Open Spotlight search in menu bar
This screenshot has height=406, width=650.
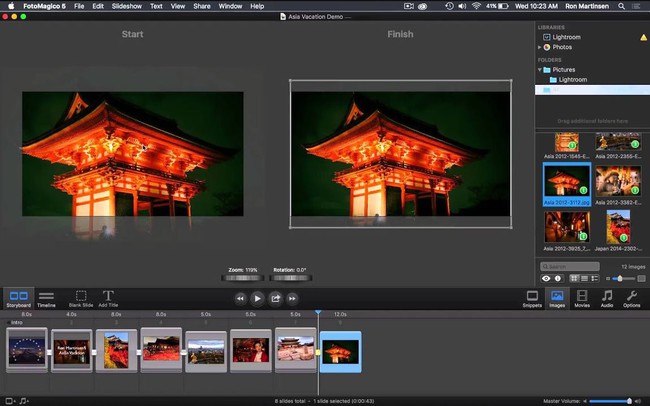pyautogui.click(x=621, y=6)
